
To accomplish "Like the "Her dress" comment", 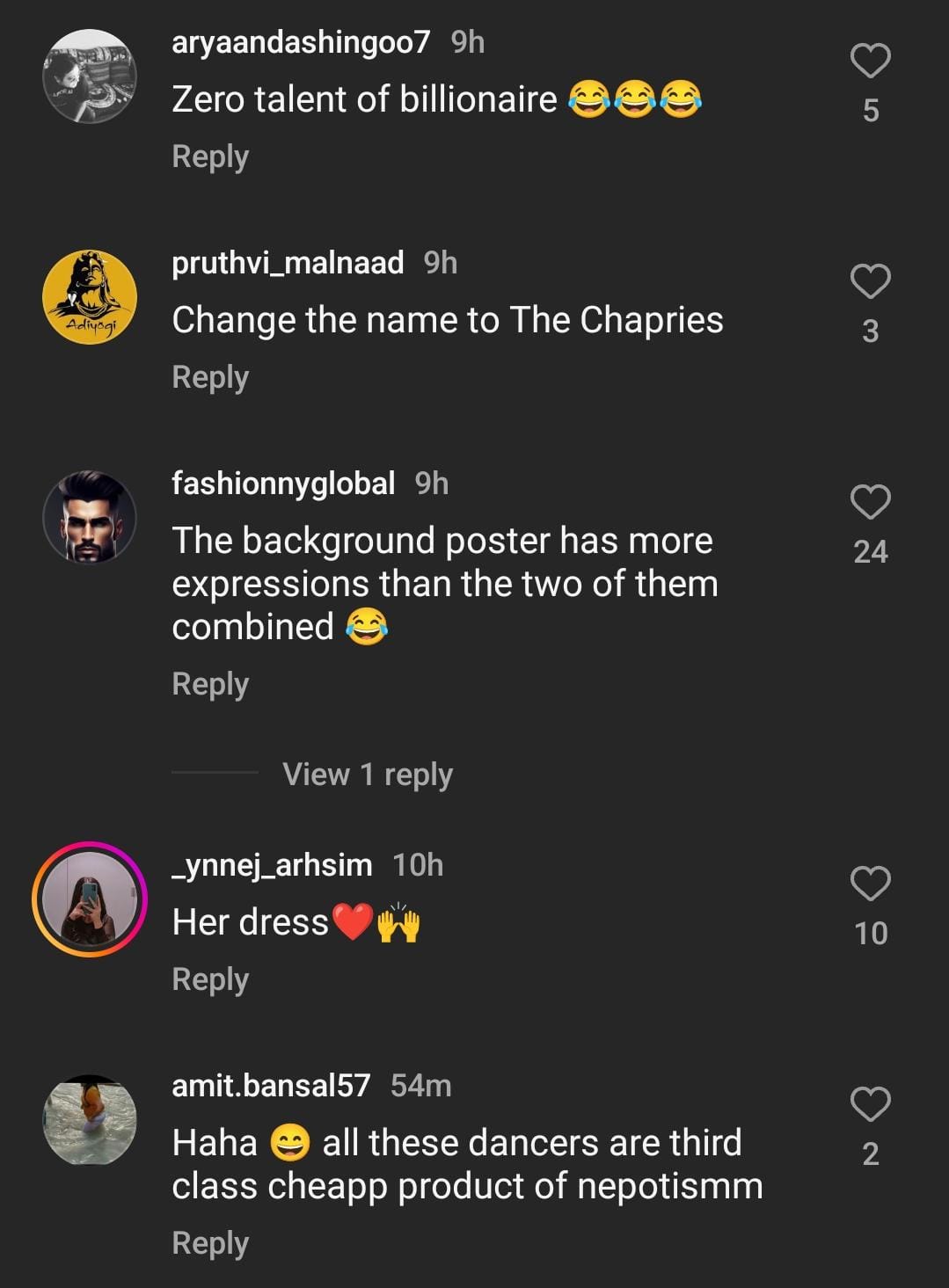I will [870, 884].
